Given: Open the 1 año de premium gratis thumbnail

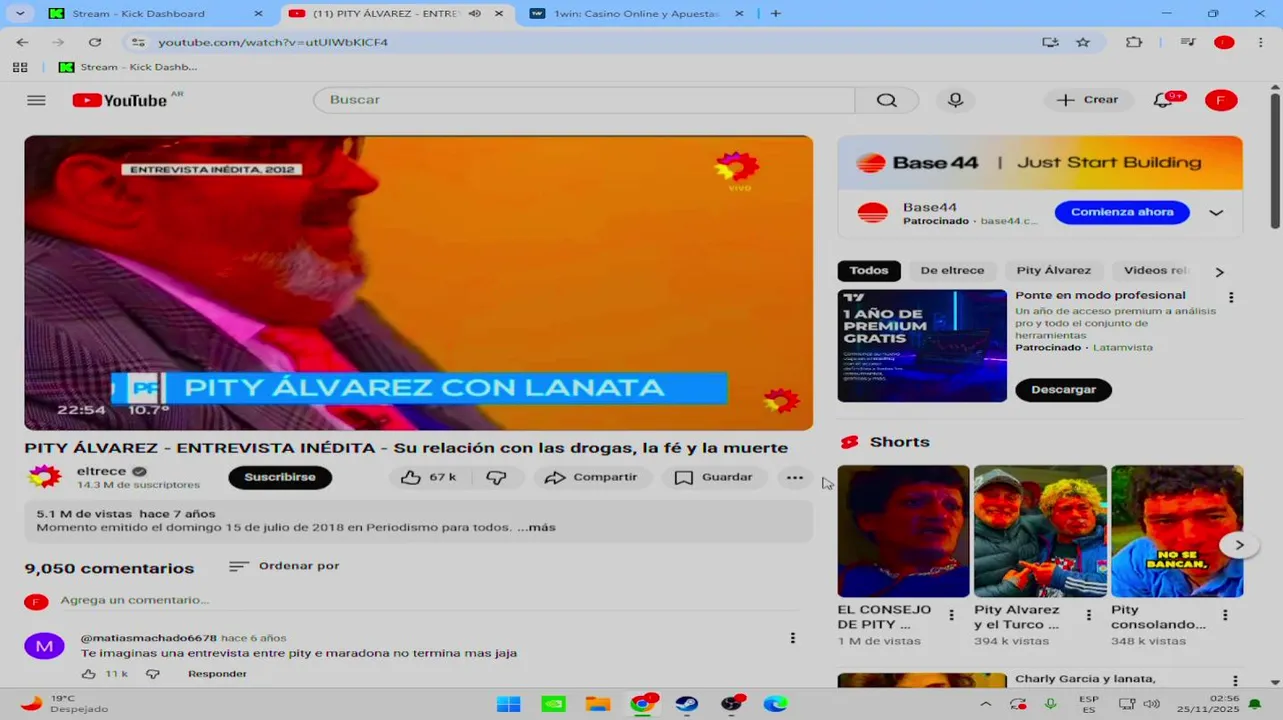Looking at the screenshot, I should point(922,346).
